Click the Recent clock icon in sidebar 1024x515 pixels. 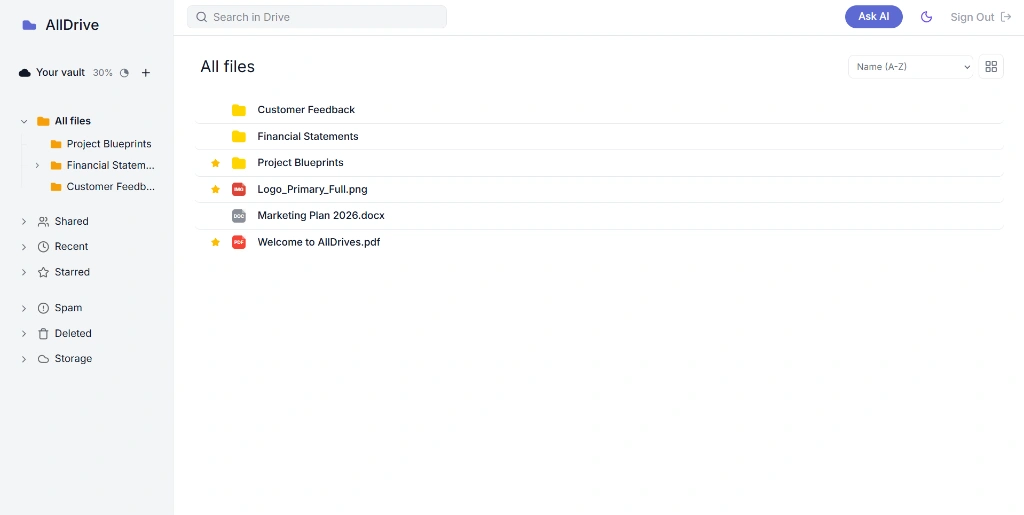[x=43, y=247]
